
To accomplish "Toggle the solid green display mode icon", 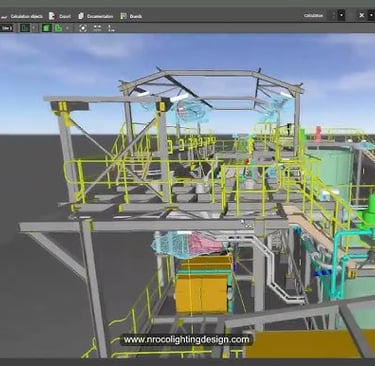I will [x=46, y=28].
